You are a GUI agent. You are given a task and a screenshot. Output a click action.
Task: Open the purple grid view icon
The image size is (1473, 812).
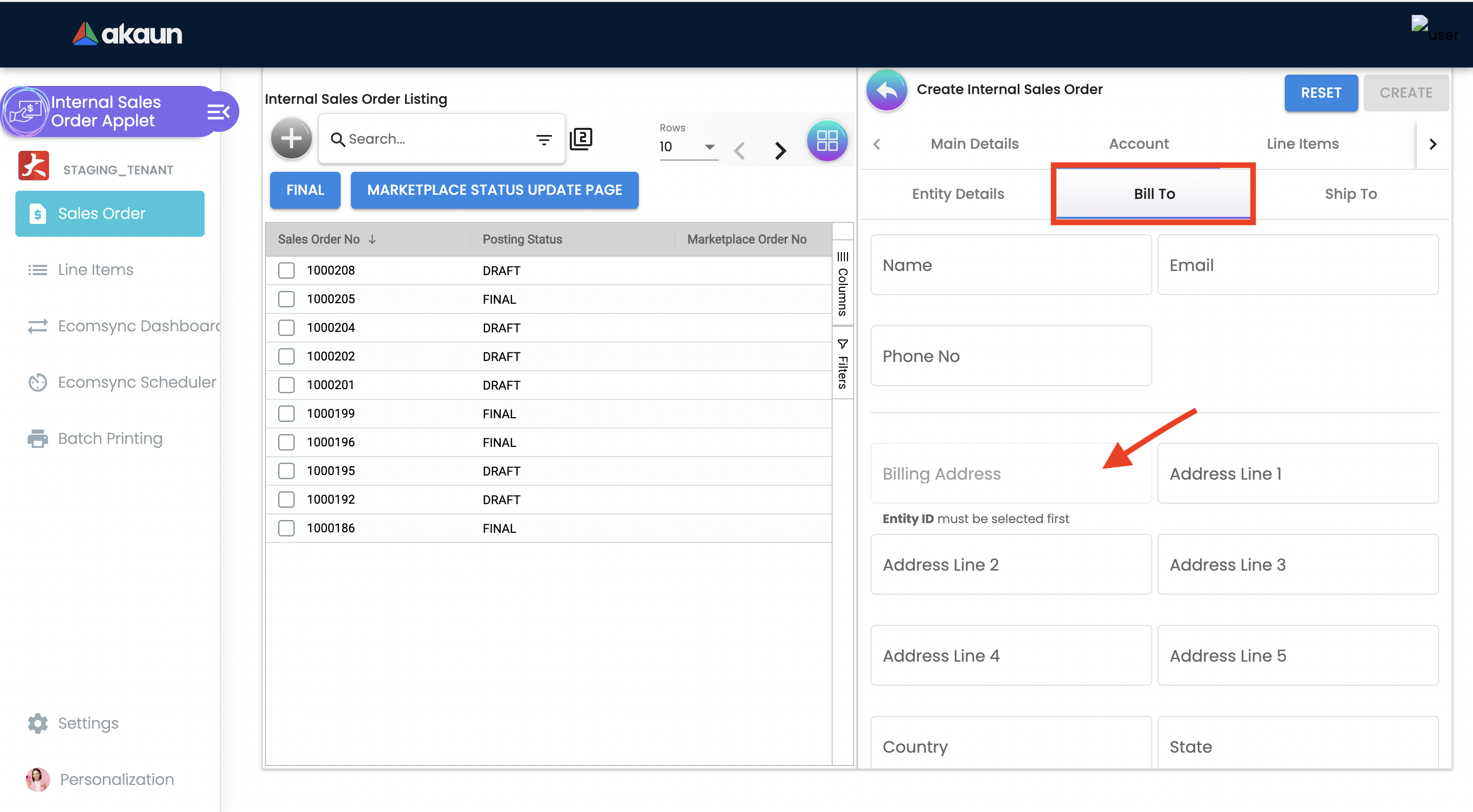pyautogui.click(x=827, y=140)
